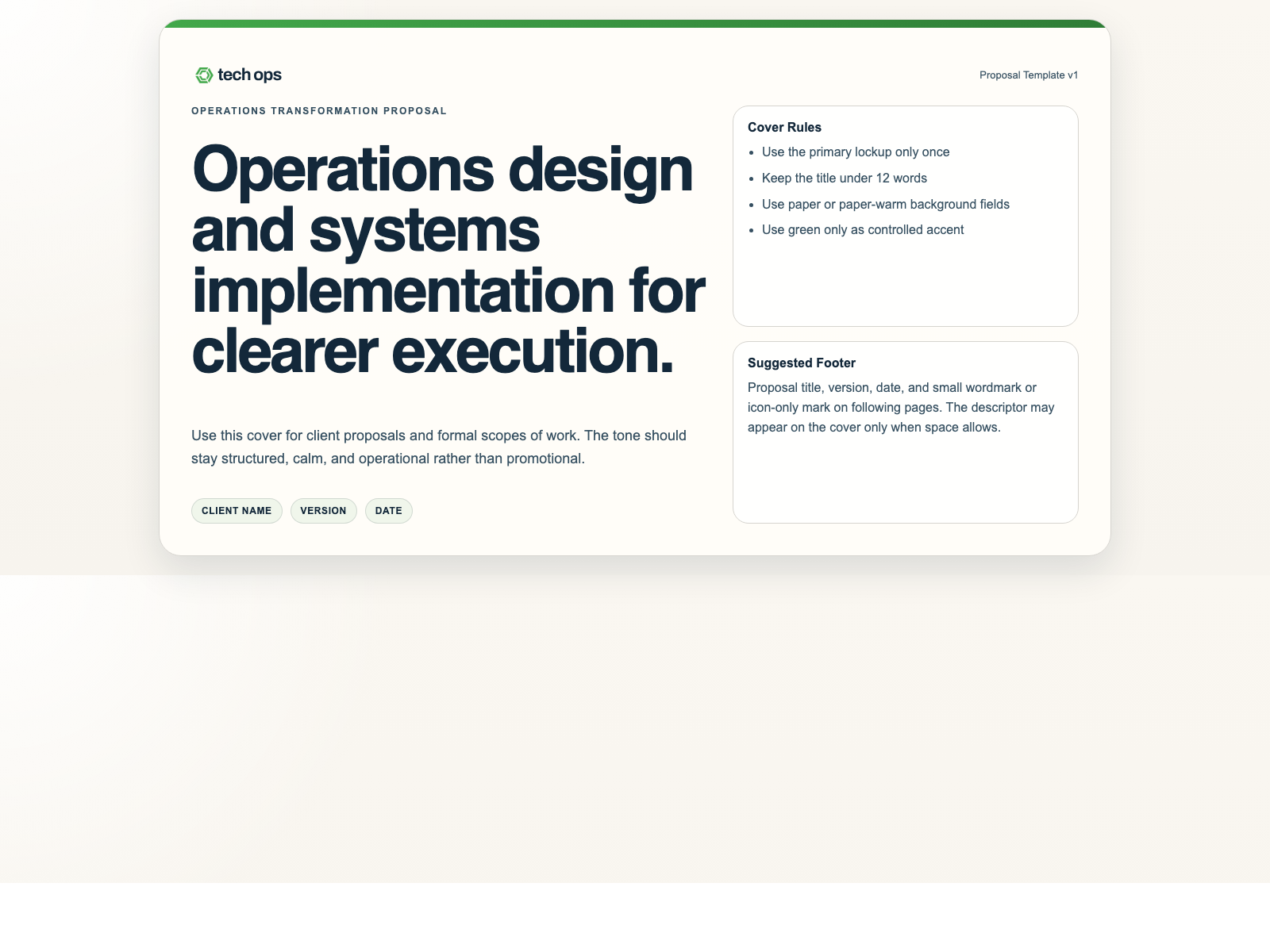Click 'Use the primary lockup only once' rule
The height and width of the screenshot is (952, 1270).
(x=855, y=152)
